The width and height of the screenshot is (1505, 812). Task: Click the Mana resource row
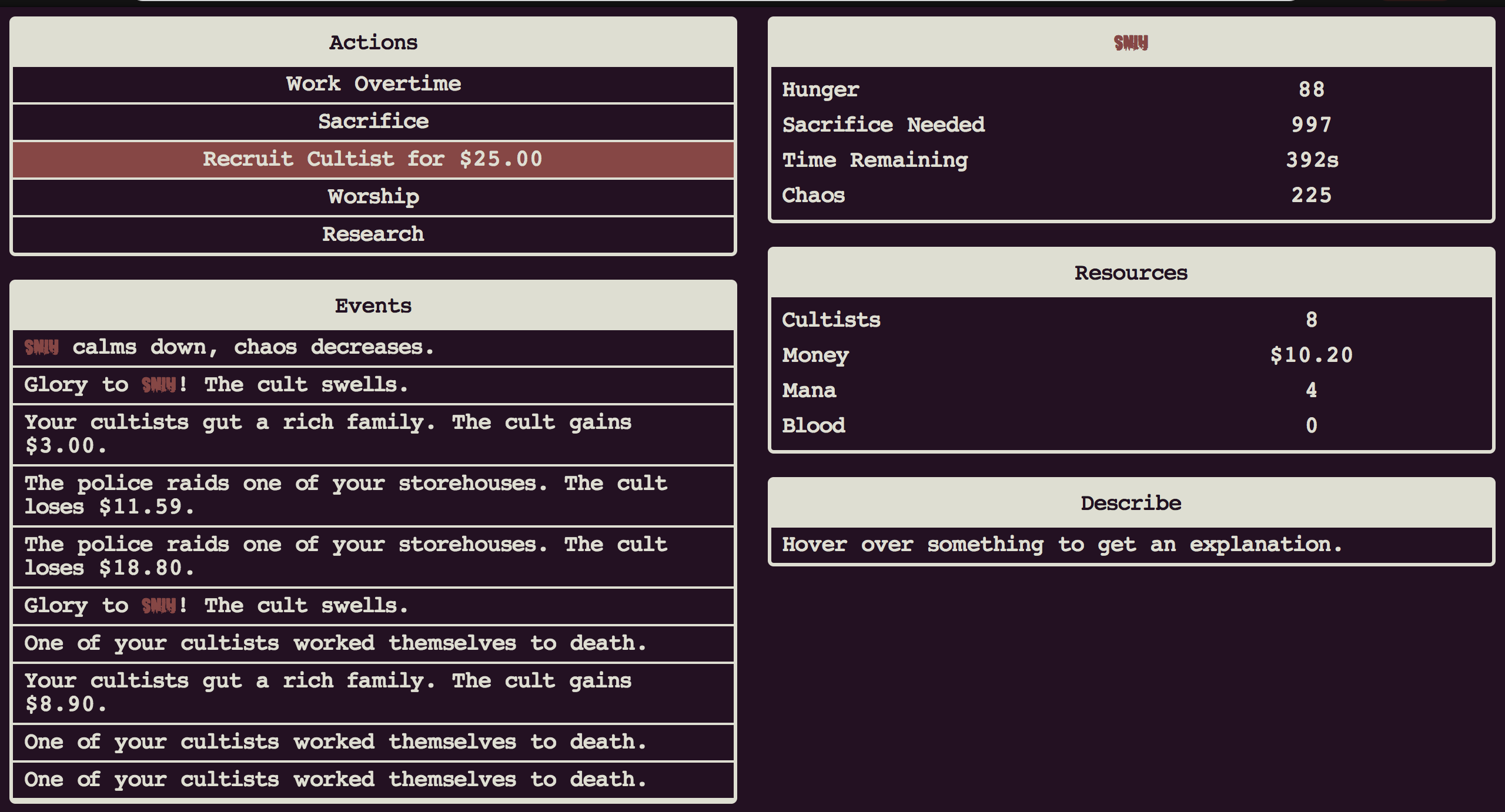(x=1131, y=390)
